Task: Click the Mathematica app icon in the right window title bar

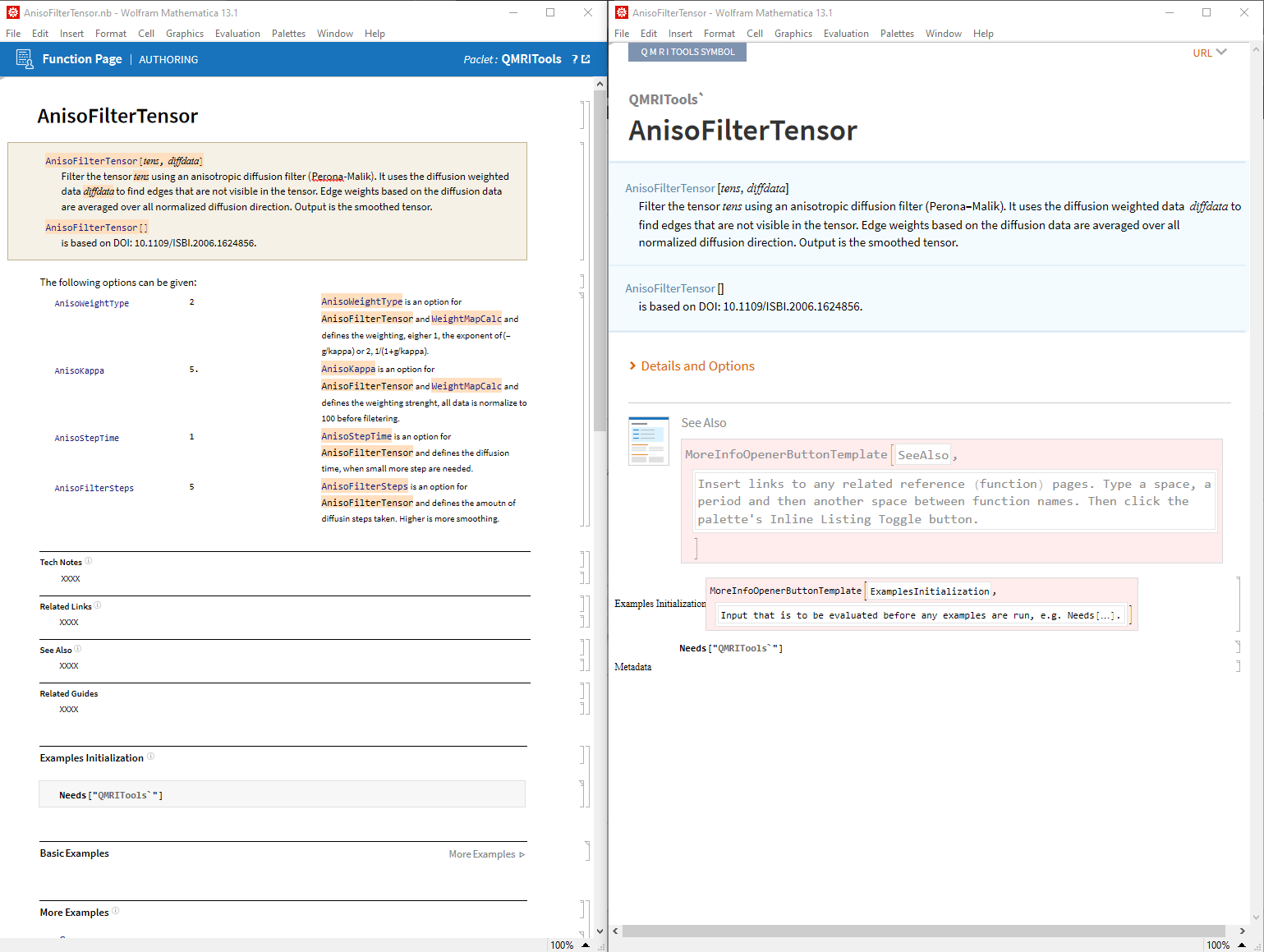Action: coord(622,12)
